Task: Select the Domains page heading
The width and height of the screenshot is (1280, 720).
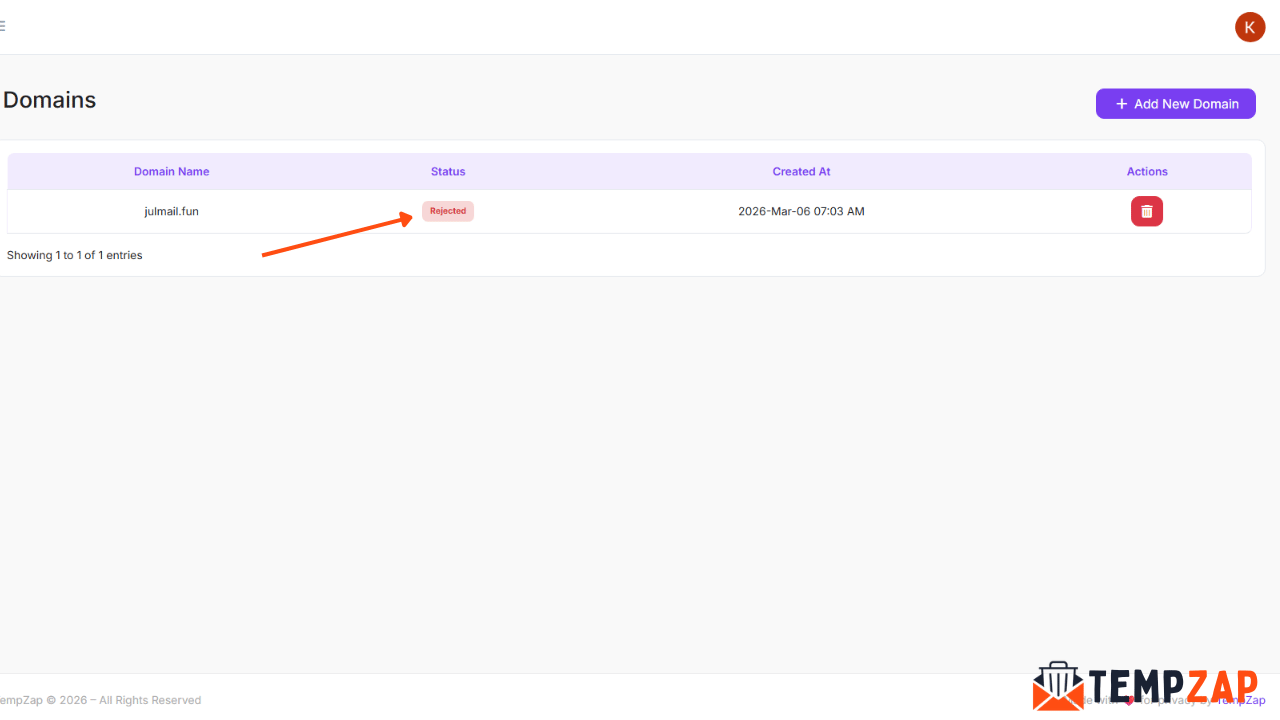Action: click(x=48, y=100)
